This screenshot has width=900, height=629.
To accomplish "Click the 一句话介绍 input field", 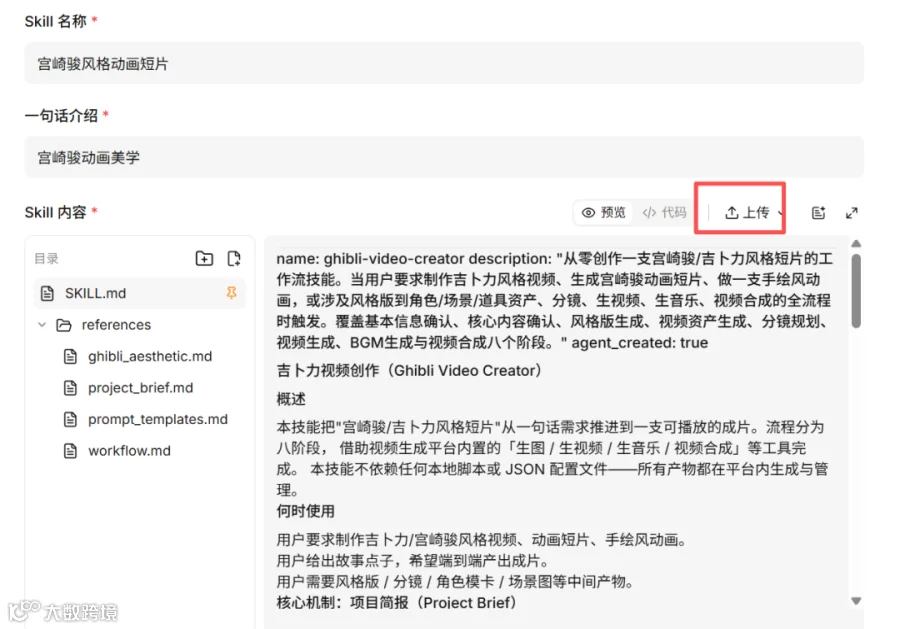I will (x=444, y=157).
